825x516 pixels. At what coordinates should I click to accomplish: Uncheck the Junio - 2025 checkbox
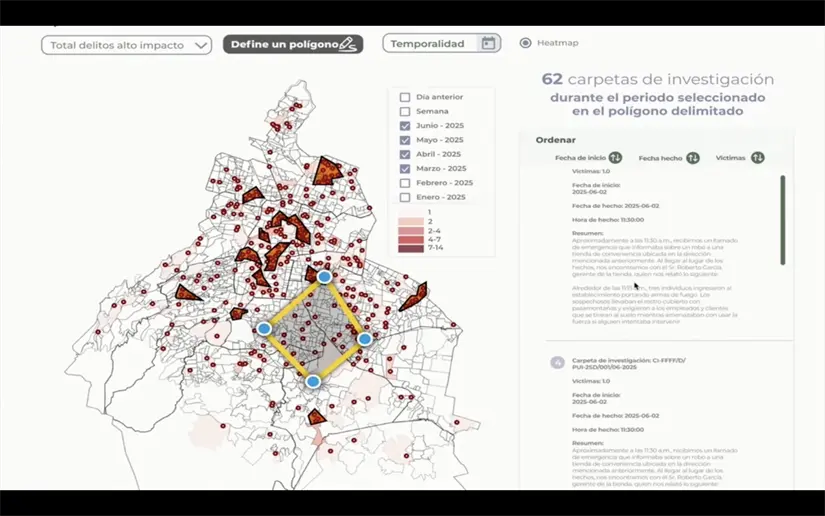(405, 126)
